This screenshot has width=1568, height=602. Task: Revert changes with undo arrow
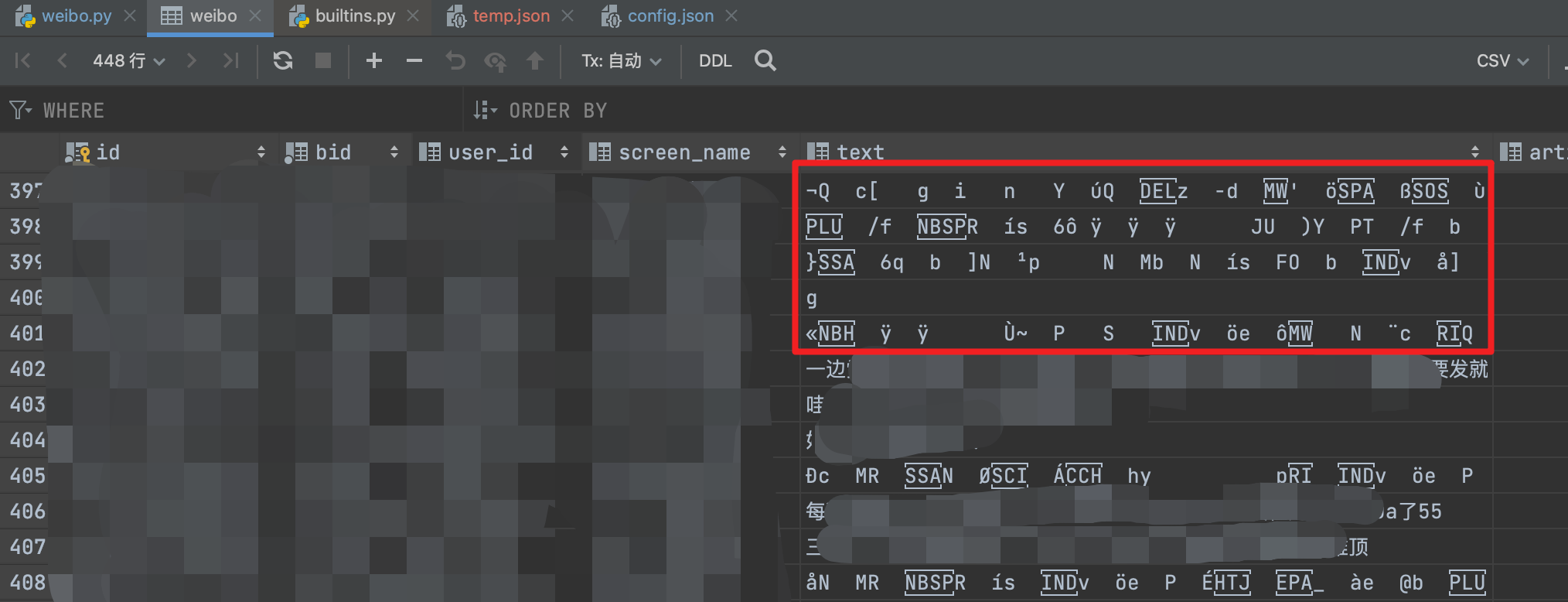(x=455, y=60)
